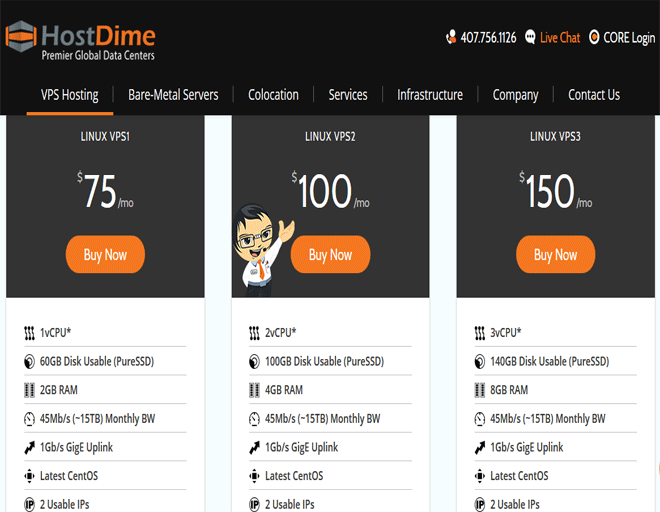Click the LINUX VPS2 plan title
Image resolution: width=660 pixels, height=512 pixels.
330,136
